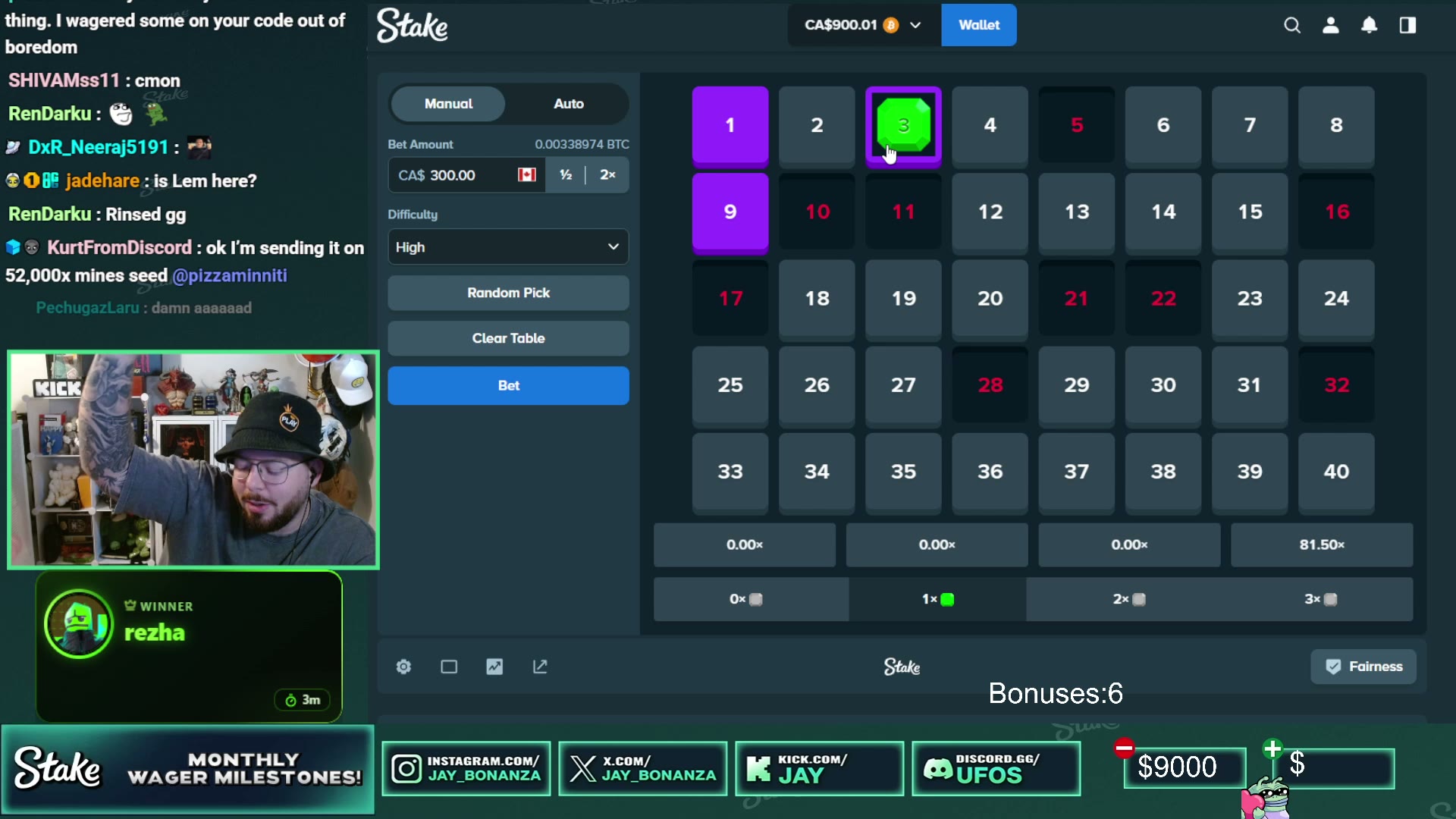Screen dimensions: 1456x819
Task: Click the Kick.com/Jay banner
Action: pos(820,768)
